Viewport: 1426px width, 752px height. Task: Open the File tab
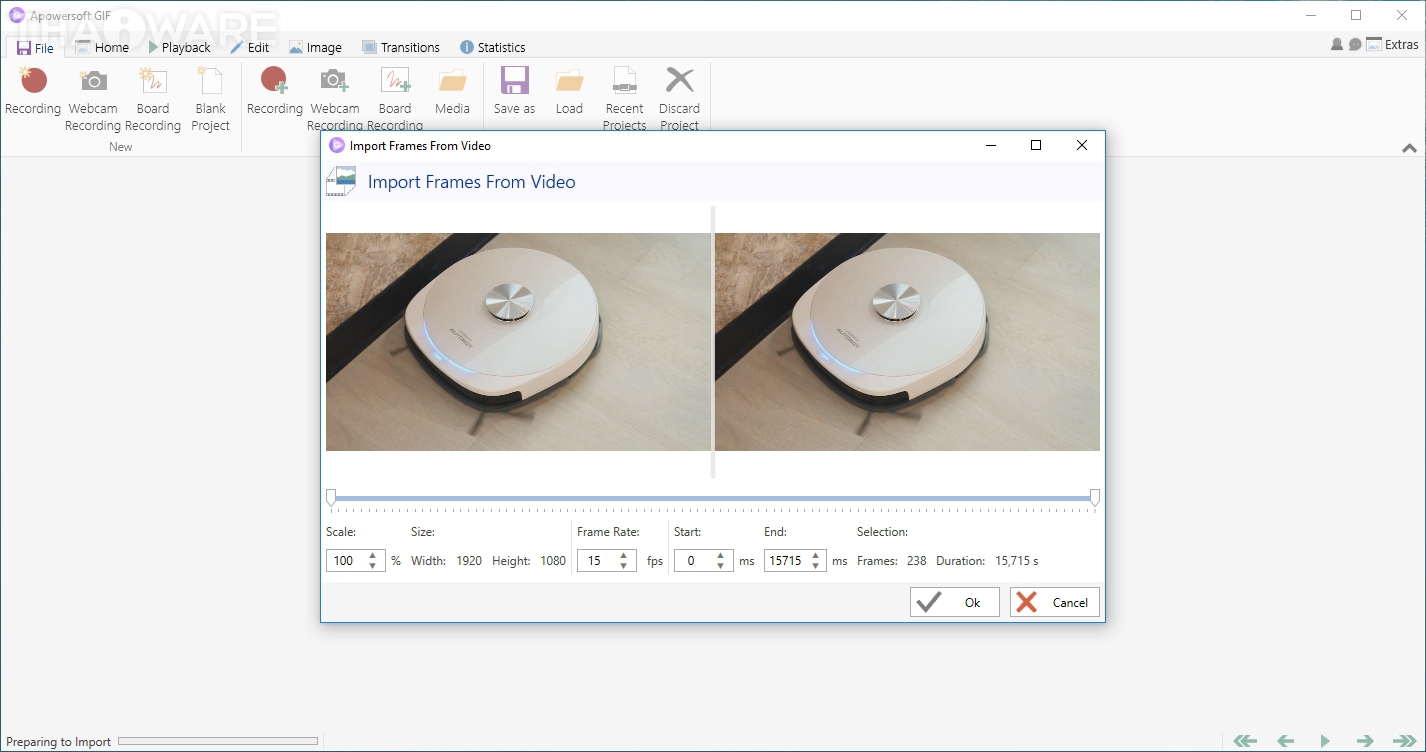(x=35, y=47)
